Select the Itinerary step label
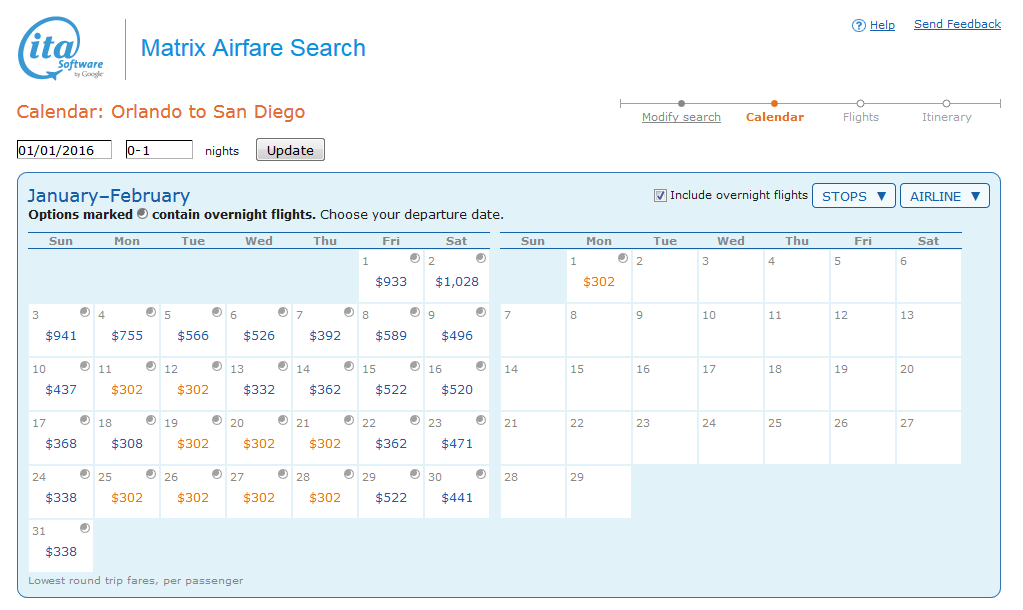Image resolution: width=1023 pixels, height=610 pixels. pyautogui.click(x=946, y=117)
